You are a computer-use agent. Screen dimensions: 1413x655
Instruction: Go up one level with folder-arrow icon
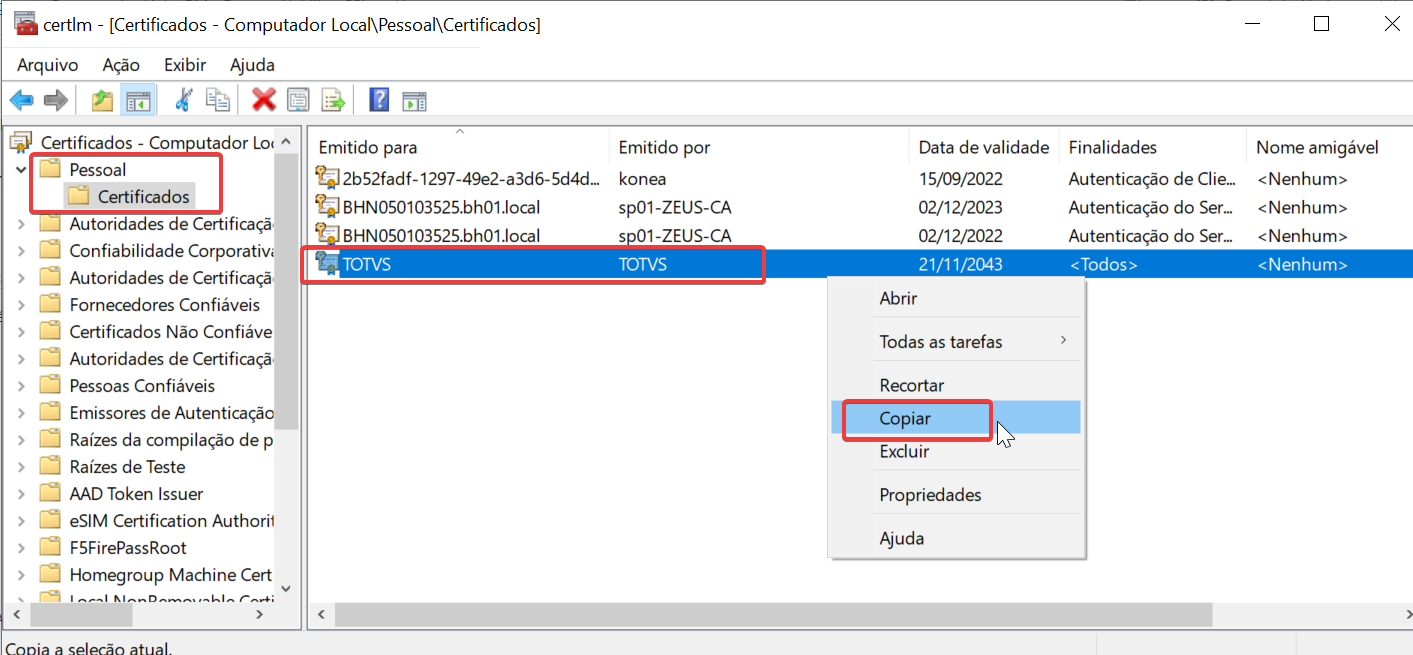click(102, 100)
